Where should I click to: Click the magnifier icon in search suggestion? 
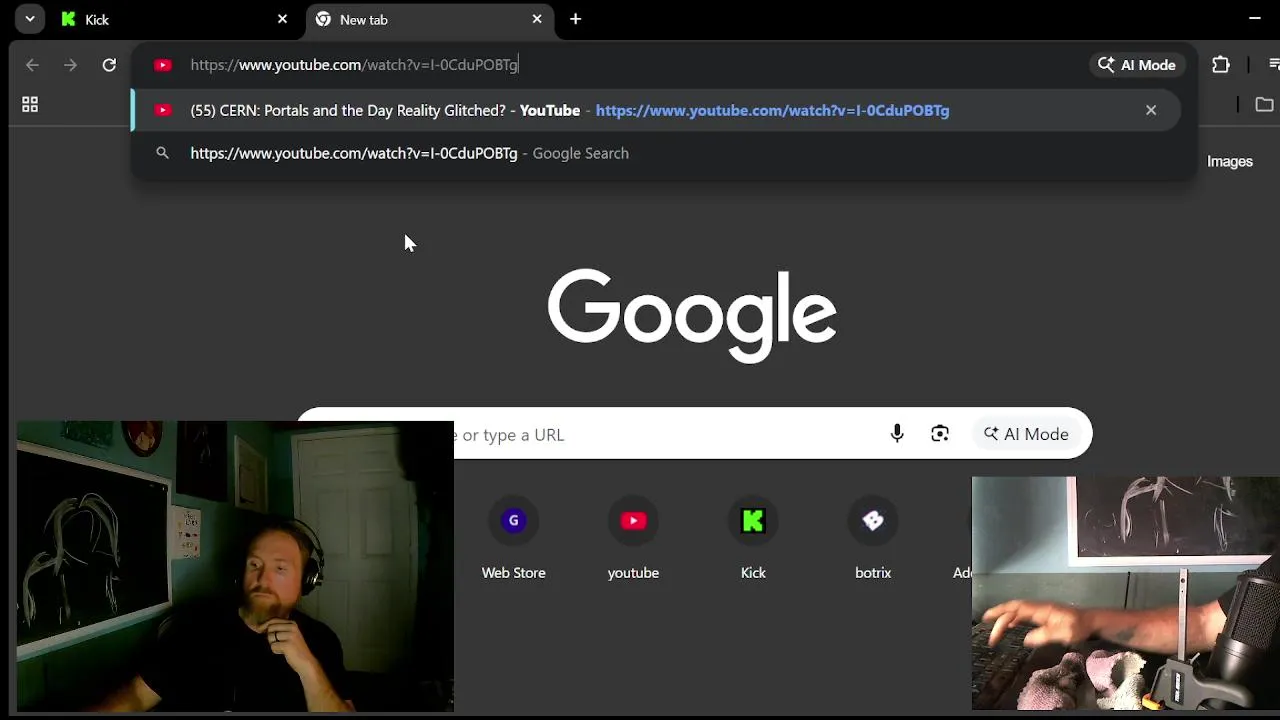(163, 153)
